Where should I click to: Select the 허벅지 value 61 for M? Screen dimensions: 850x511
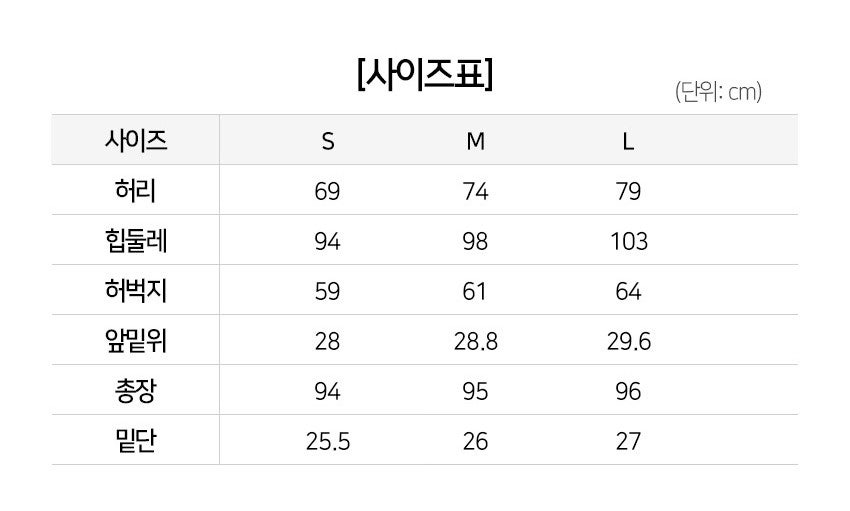coord(476,292)
